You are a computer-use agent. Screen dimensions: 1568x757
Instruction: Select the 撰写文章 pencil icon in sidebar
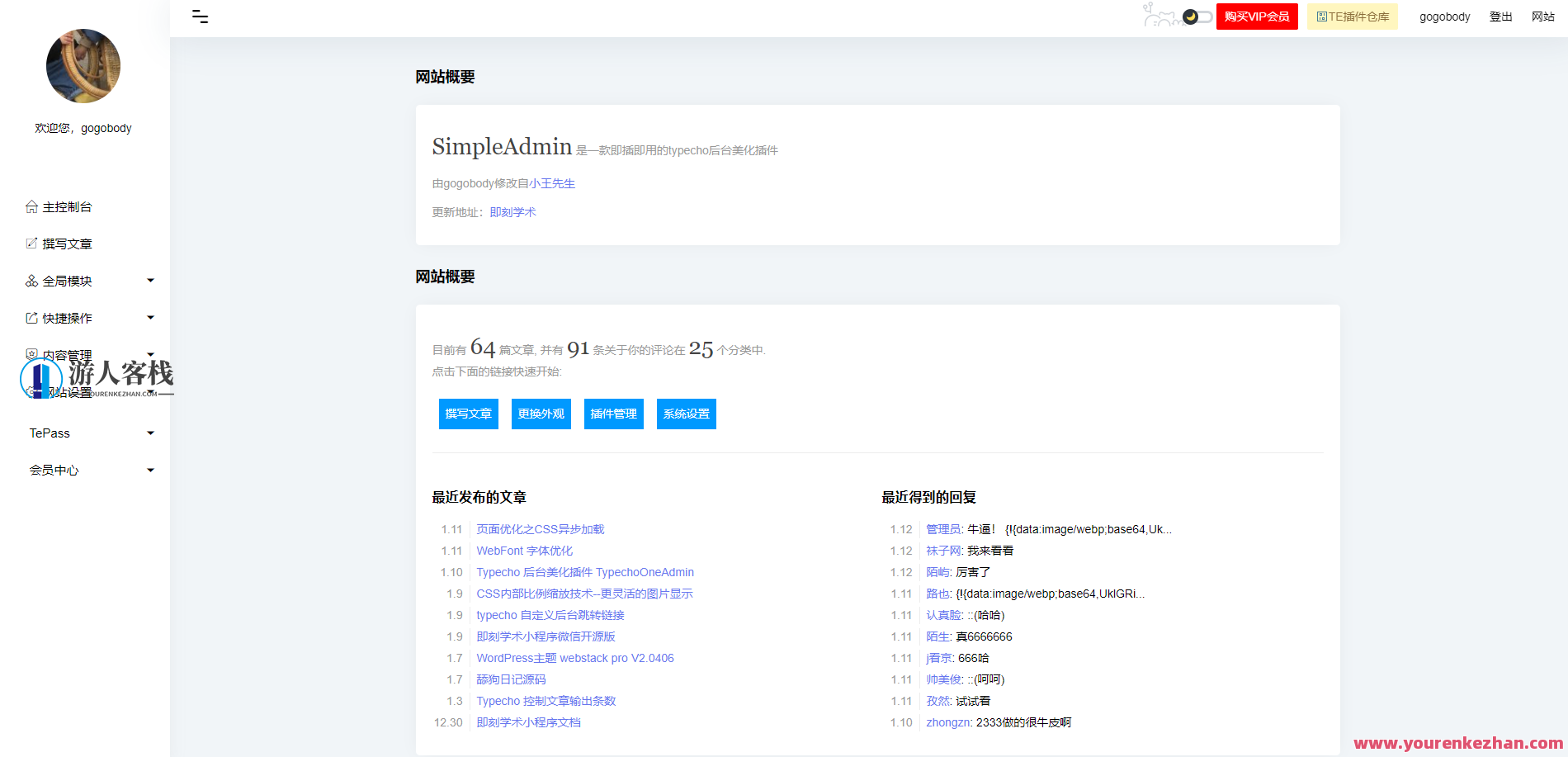(x=31, y=243)
